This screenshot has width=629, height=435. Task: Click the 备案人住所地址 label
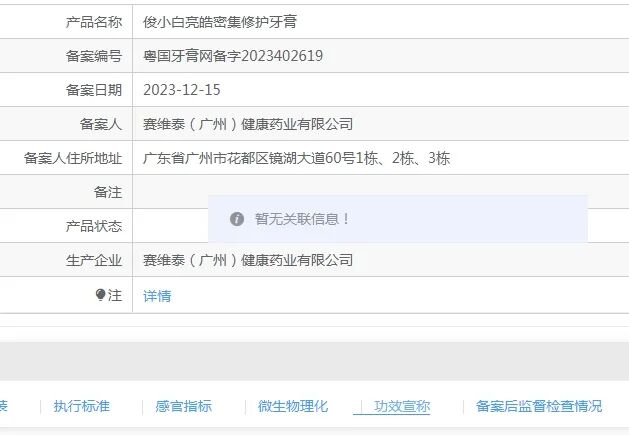73,158
